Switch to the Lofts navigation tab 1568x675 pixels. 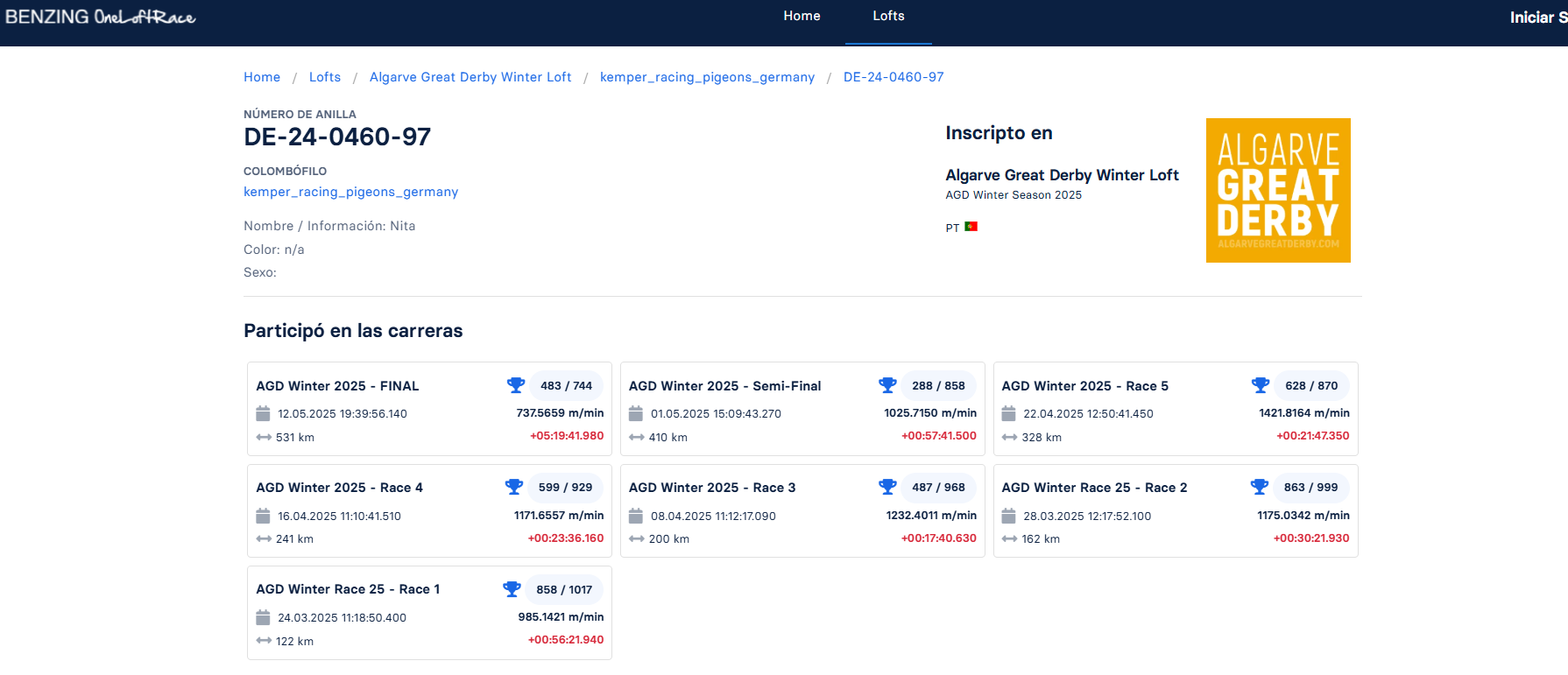[x=888, y=16]
